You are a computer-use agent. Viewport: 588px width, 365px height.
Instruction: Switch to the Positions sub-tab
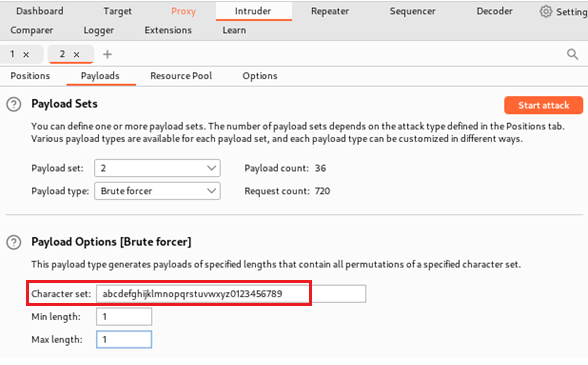[30, 76]
